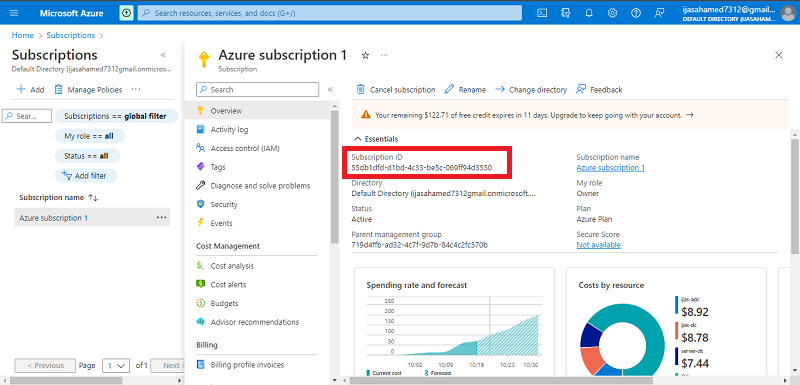Click Add filter button
Screen dimensions: 800x385
pos(86,175)
